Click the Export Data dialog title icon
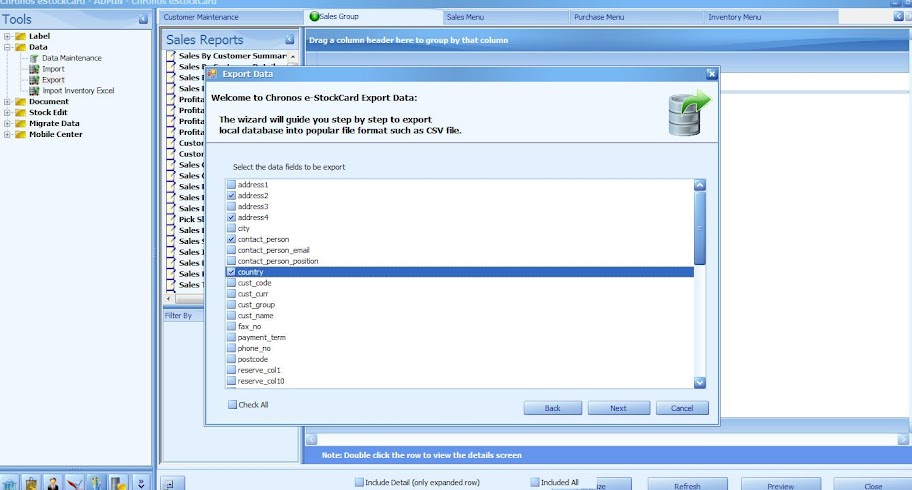 click(212, 74)
